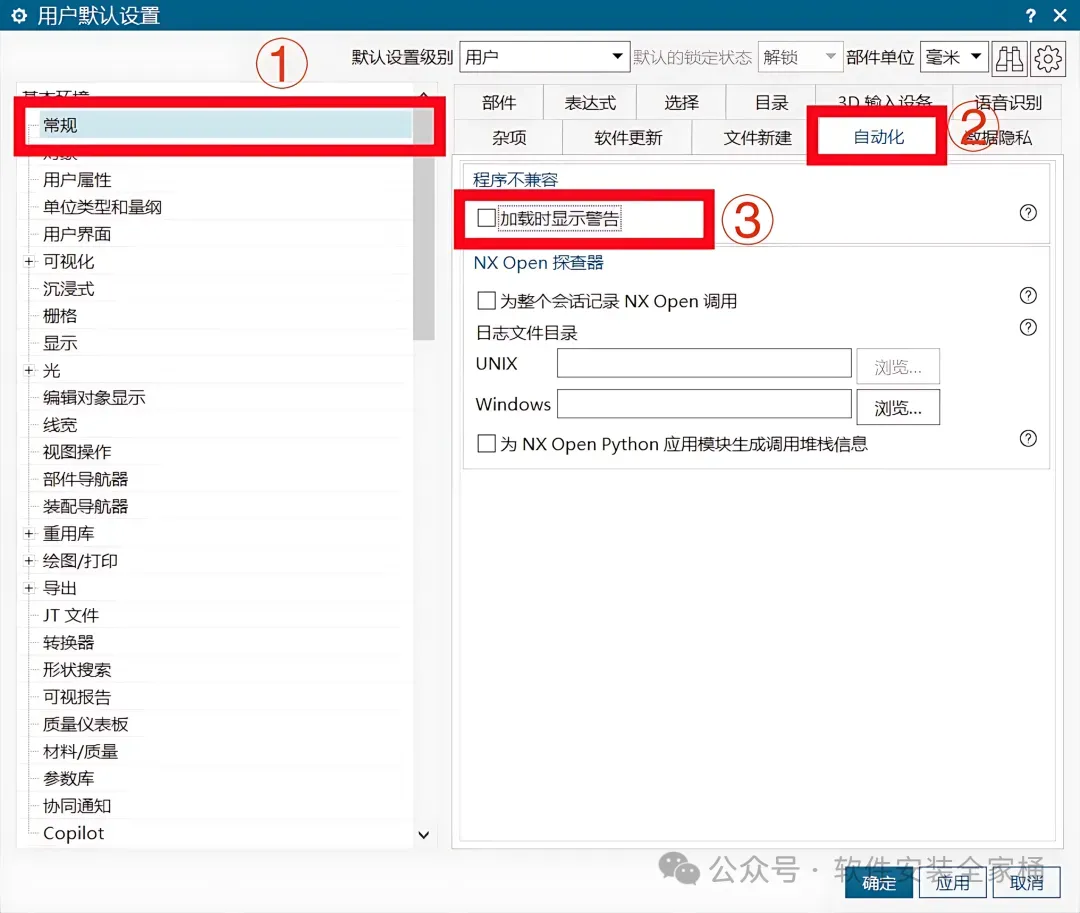The height and width of the screenshot is (913, 1080).
Task: Click the tree scroll down arrow
Action: coord(424,835)
